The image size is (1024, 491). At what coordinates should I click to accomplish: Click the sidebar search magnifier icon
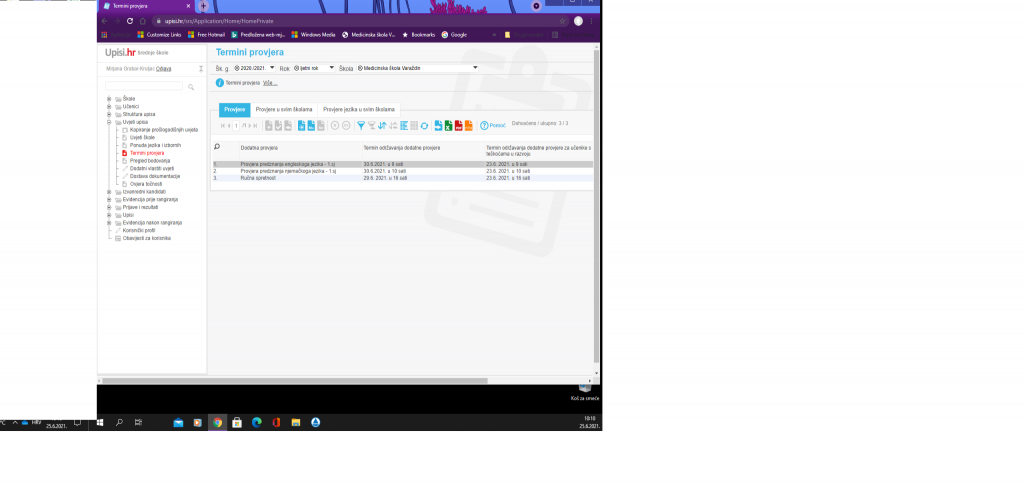[190, 87]
